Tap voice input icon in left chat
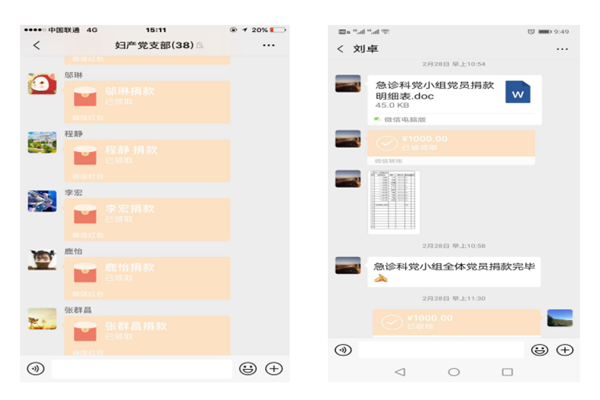 click(x=36, y=368)
